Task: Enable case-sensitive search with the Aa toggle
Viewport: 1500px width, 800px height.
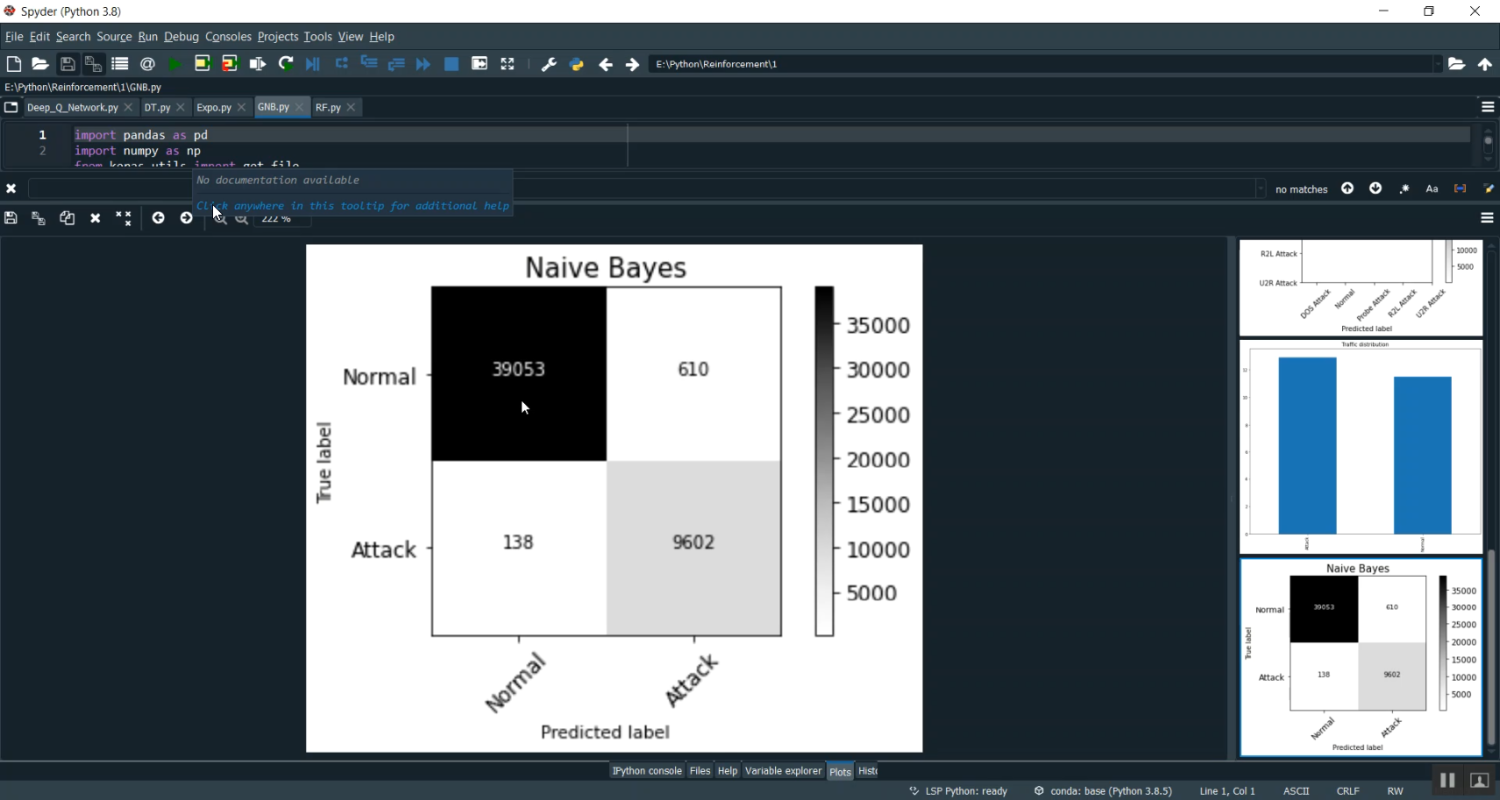Action: click(x=1432, y=188)
